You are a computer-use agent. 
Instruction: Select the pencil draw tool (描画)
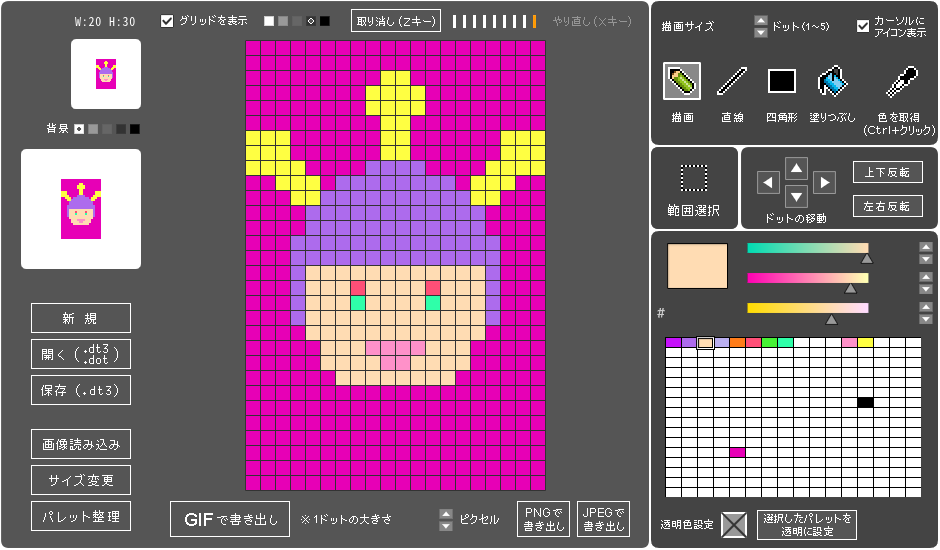[681, 82]
